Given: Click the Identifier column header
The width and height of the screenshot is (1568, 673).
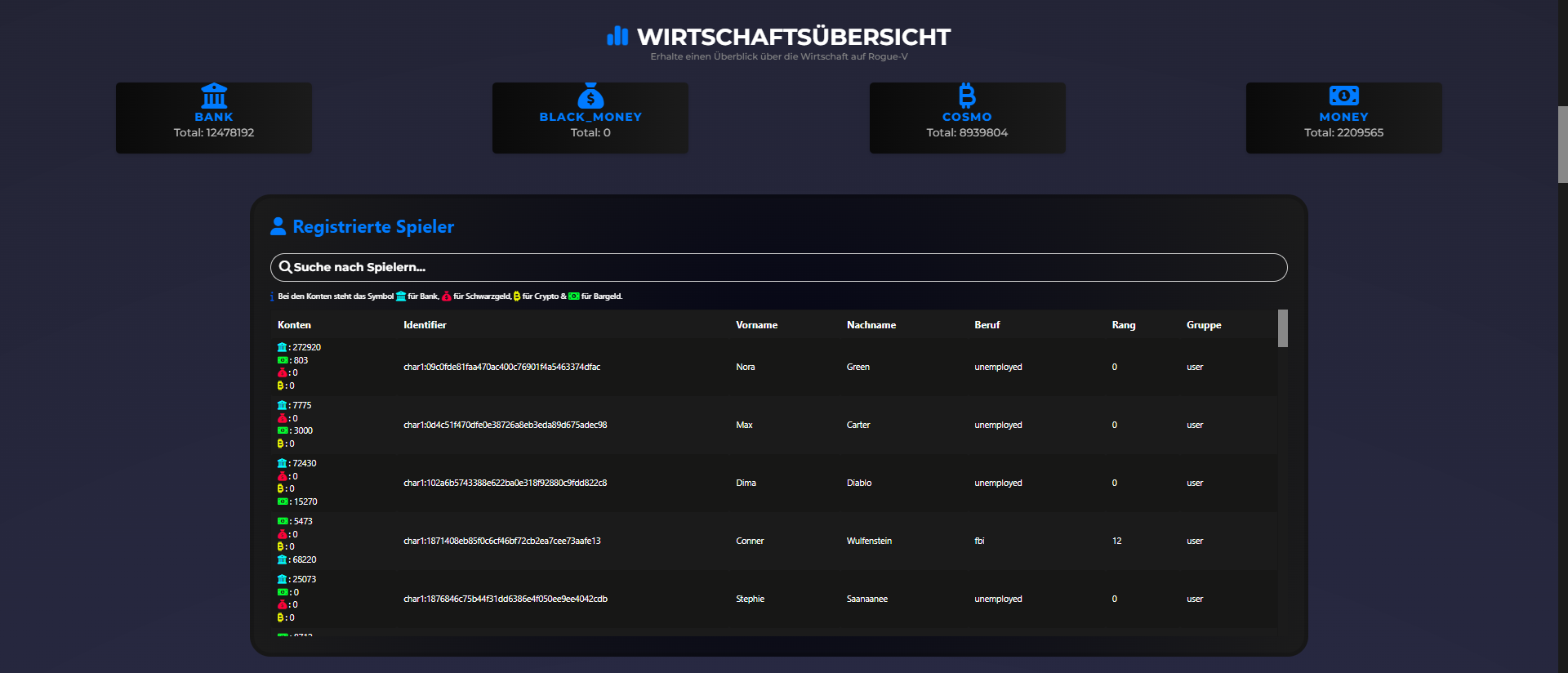Looking at the screenshot, I should (425, 325).
